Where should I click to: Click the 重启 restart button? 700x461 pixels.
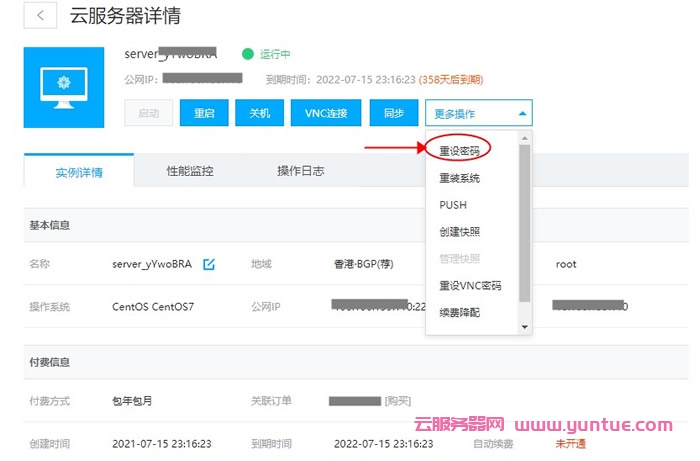(204, 113)
